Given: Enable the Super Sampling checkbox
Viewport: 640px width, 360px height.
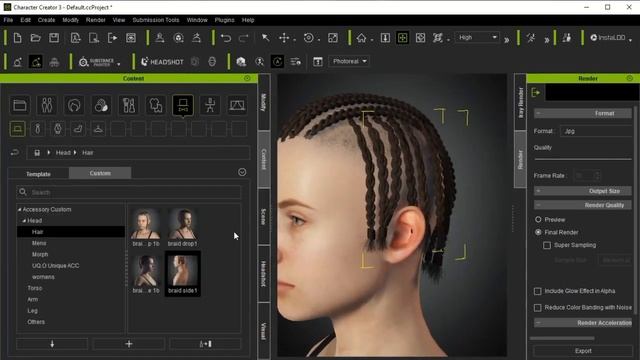Looking at the screenshot, I should click(547, 245).
